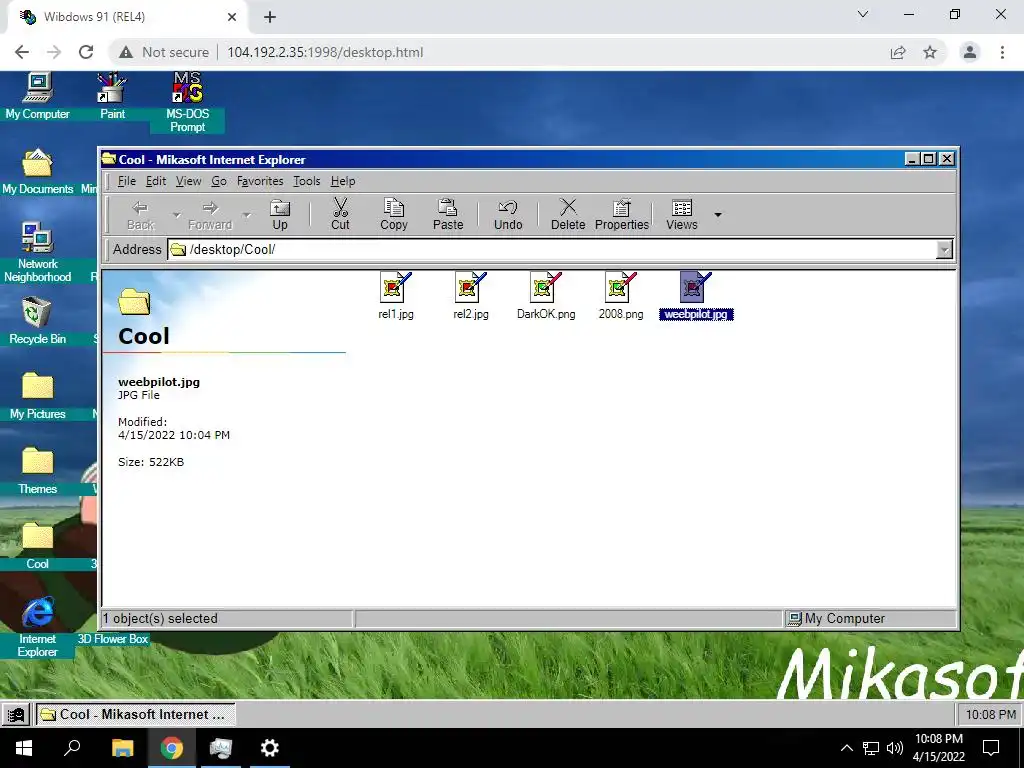Click '1 object(s) selected' status text

click(161, 618)
